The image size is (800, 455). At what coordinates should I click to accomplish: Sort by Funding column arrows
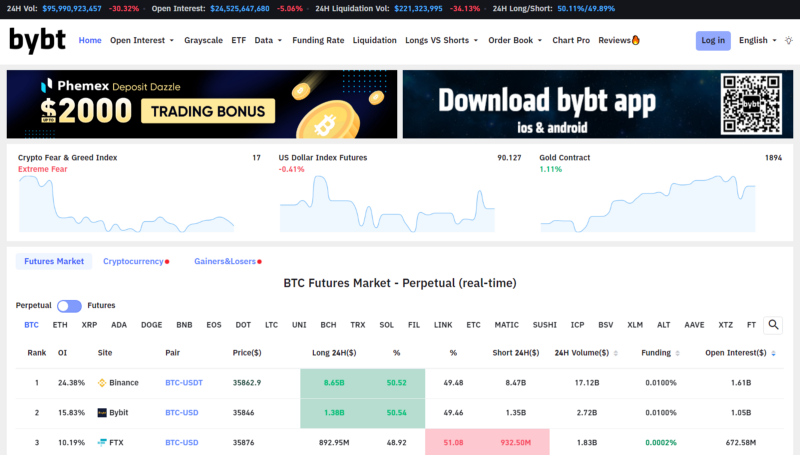coord(678,353)
